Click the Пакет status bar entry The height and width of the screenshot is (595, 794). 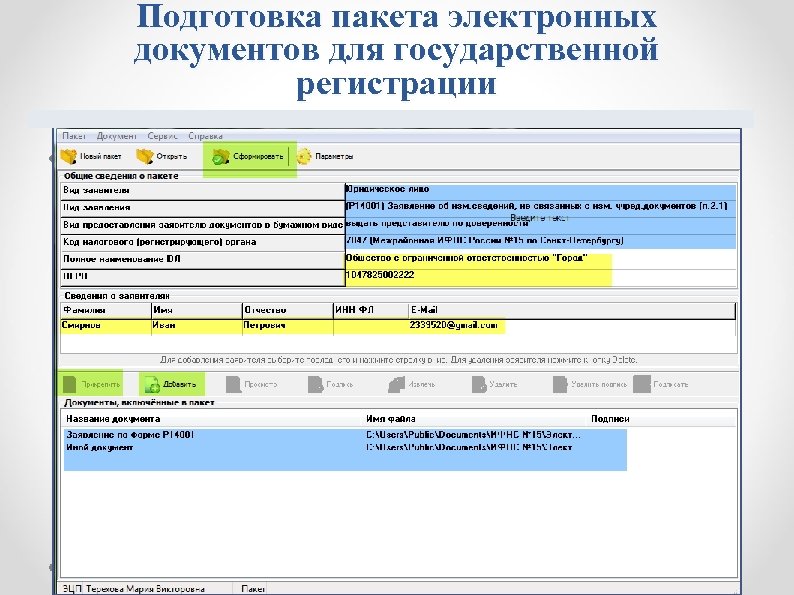[x=253, y=589]
